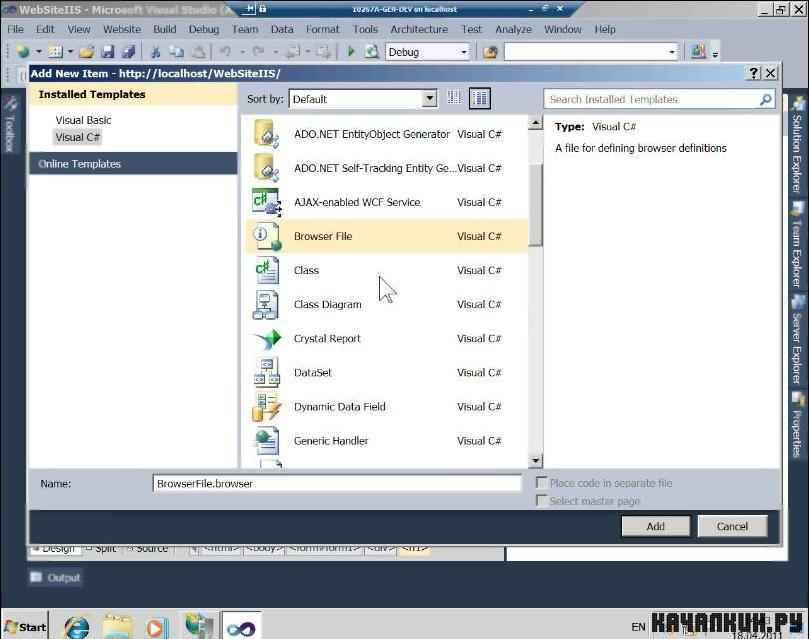Open the Online Templates section
This screenshot has width=809, height=639.
pyautogui.click(x=133, y=163)
